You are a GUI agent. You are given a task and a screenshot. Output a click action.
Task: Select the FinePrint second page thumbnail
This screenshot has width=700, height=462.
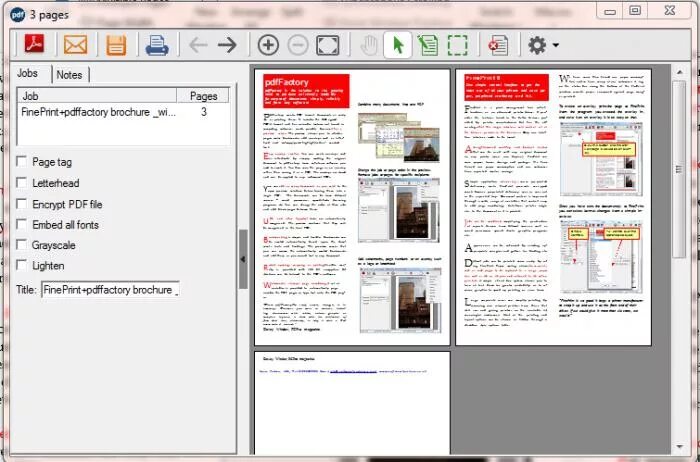point(553,207)
